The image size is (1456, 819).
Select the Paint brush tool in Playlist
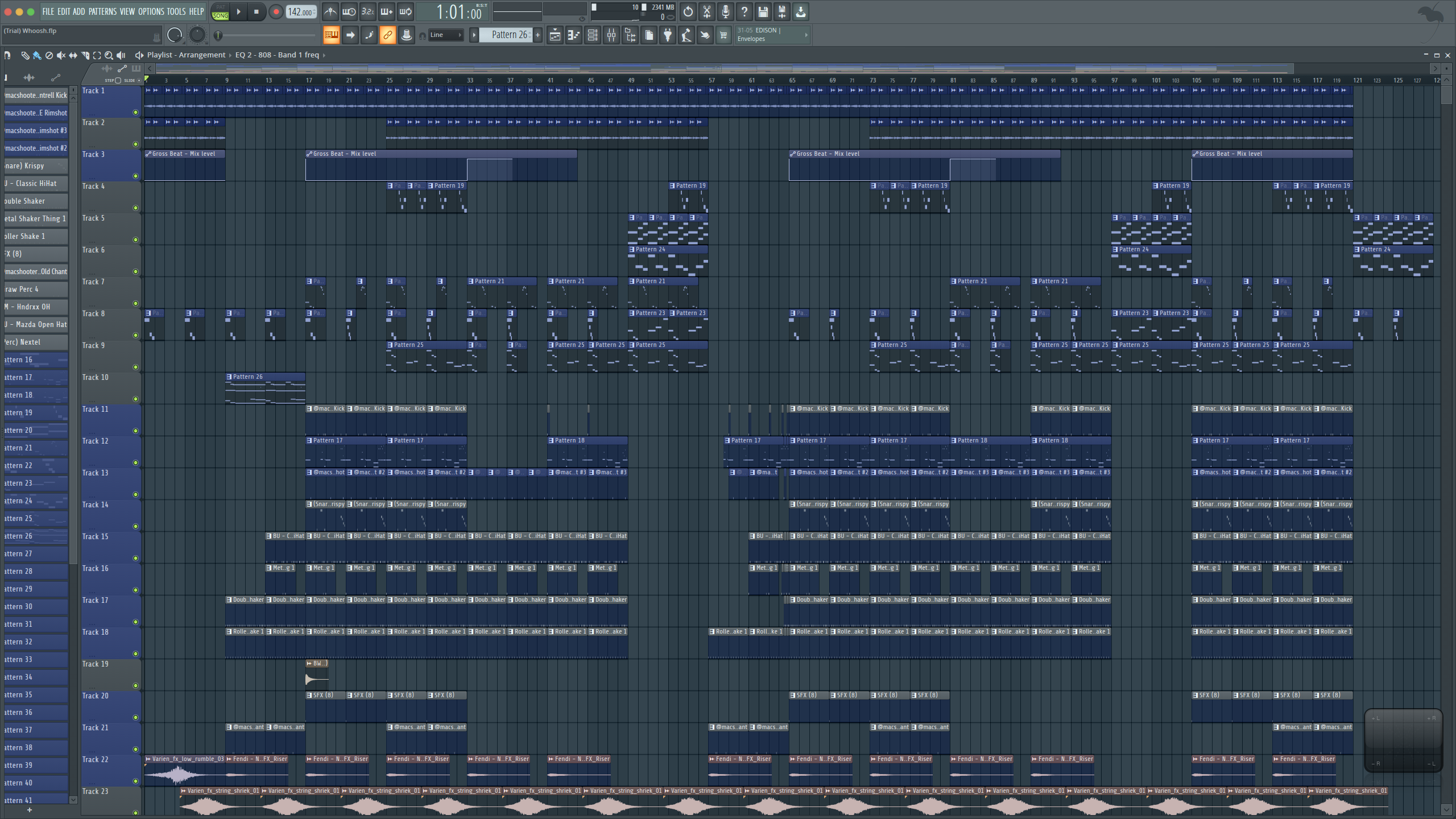tap(37, 55)
